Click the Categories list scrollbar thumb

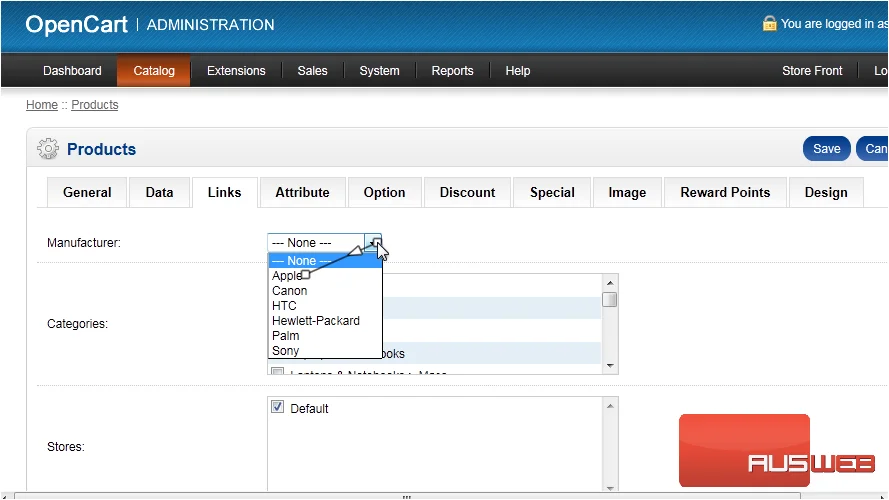(x=610, y=299)
